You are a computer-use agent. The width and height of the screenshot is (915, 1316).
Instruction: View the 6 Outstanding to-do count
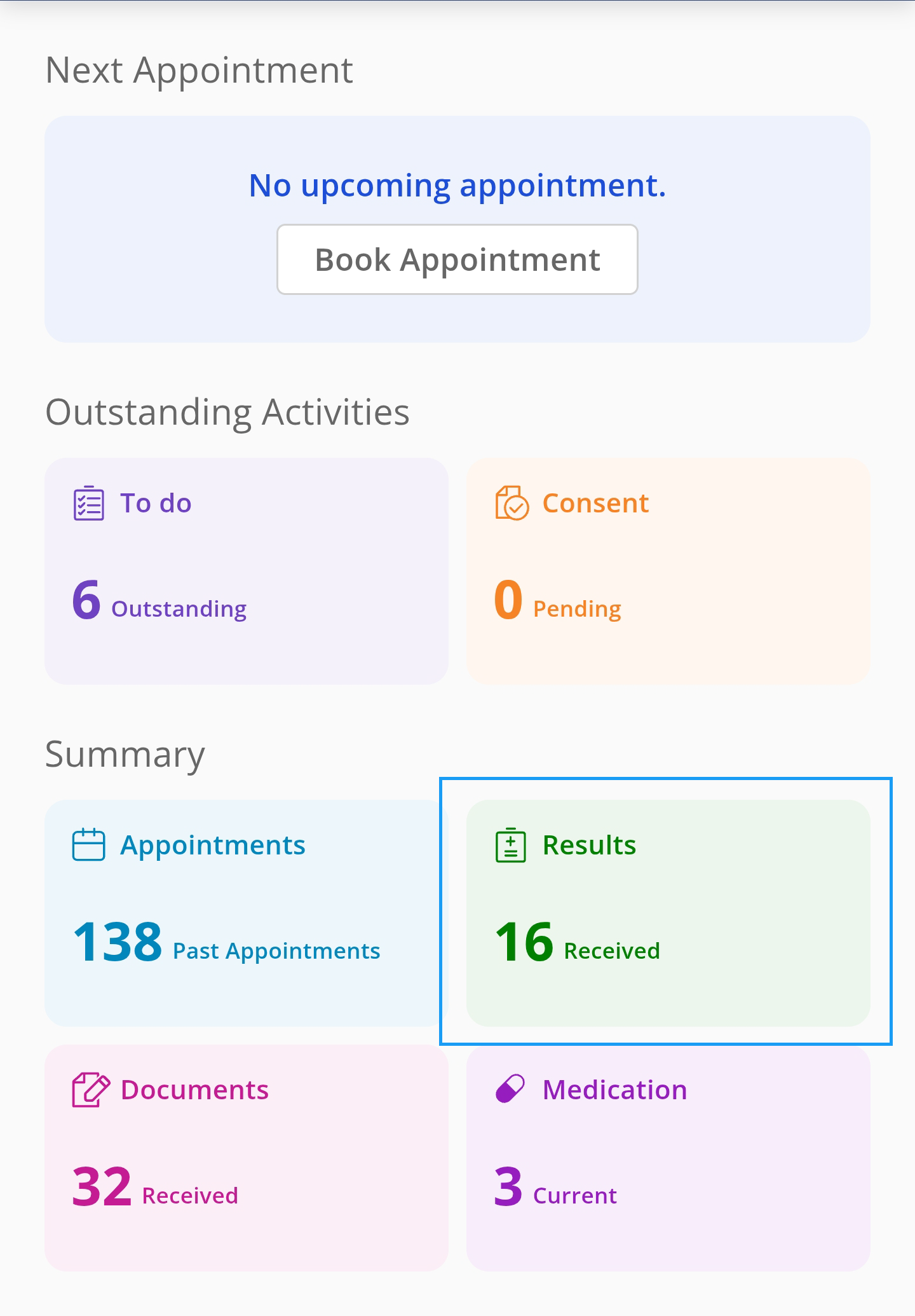click(x=159, y=601)
